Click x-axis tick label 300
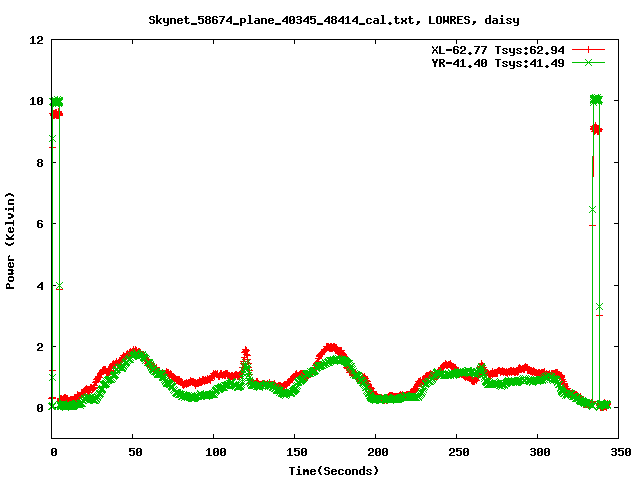Screen dimensions: 640x480 540,452
